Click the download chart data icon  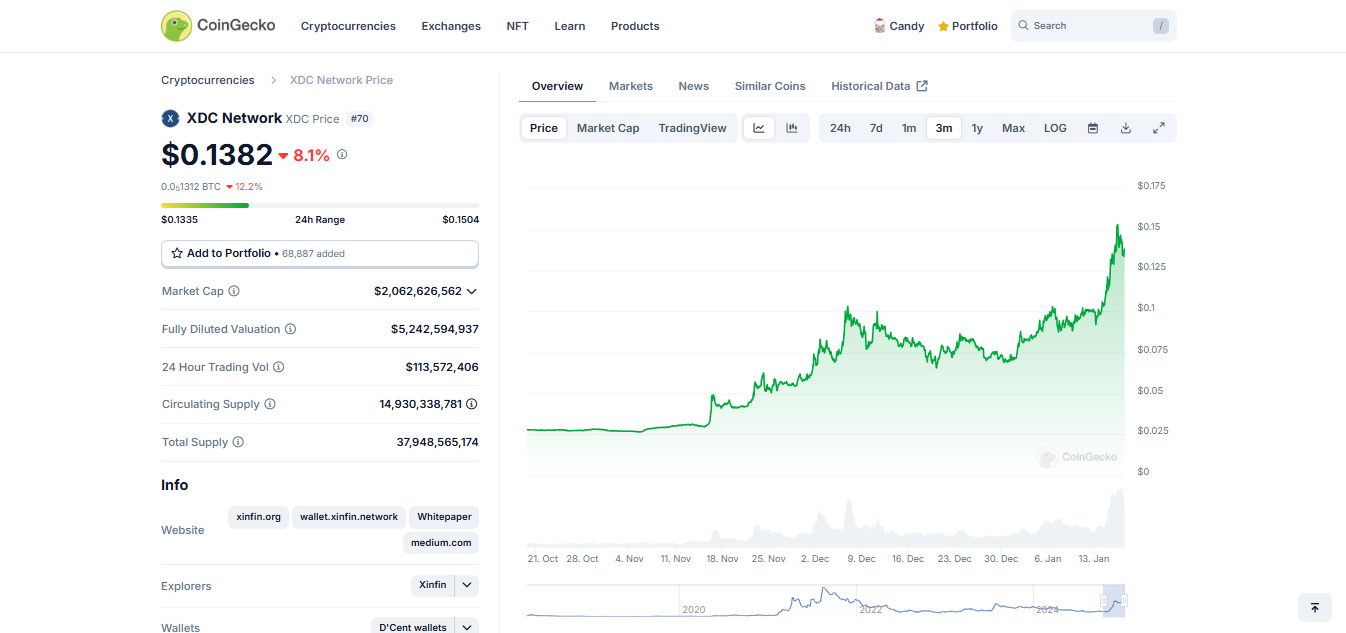1126,128
